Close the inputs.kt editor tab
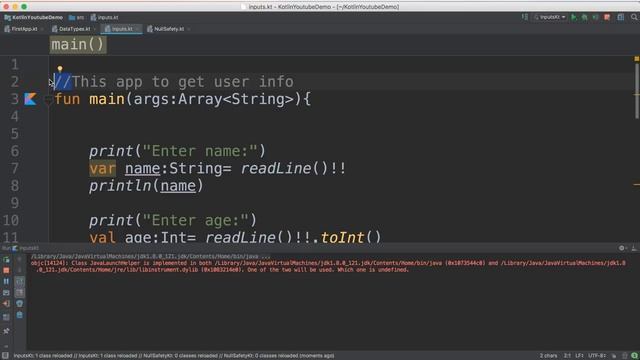 coord(138,29)
